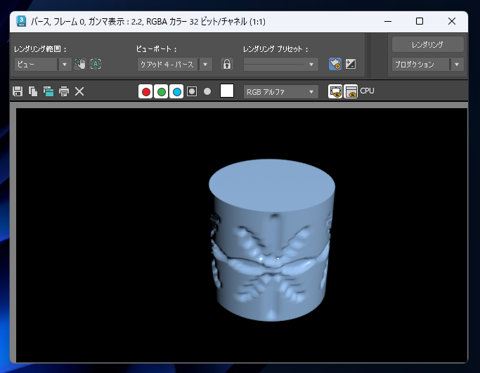Open the ビューポート クアッド 4 dropdown

[175, 64]
